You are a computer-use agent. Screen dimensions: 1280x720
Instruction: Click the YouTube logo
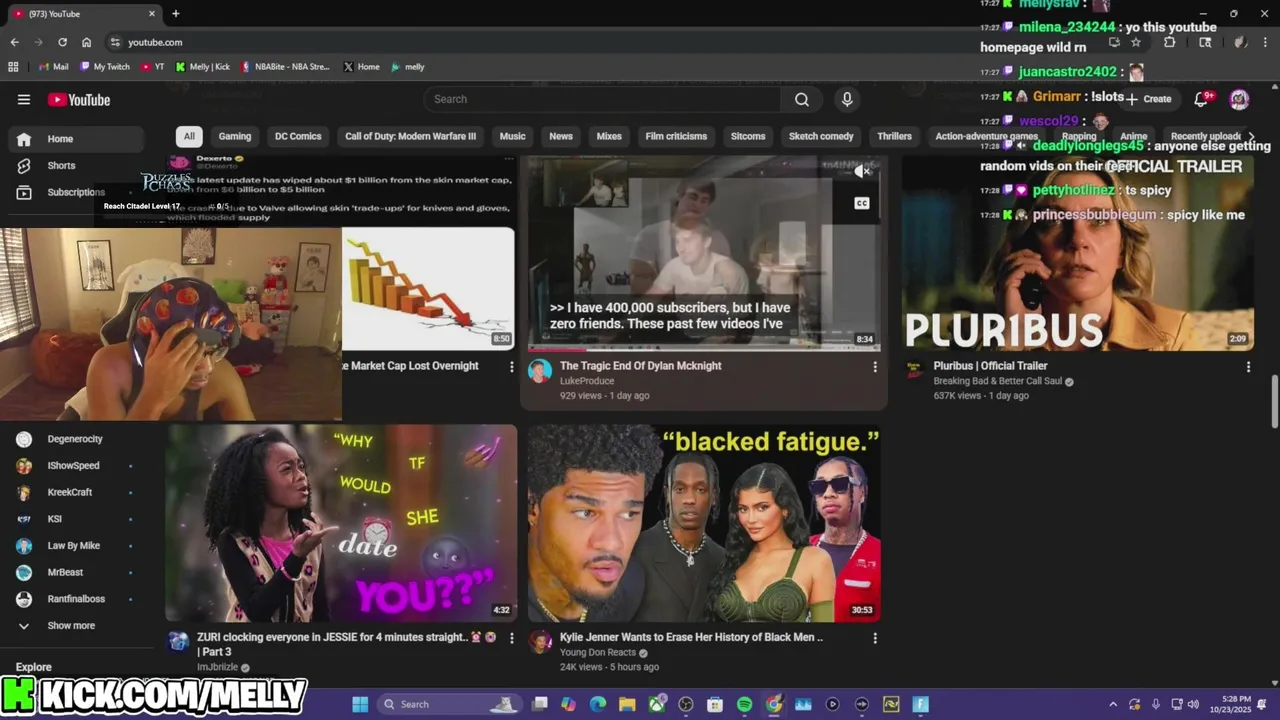[79, 99]
